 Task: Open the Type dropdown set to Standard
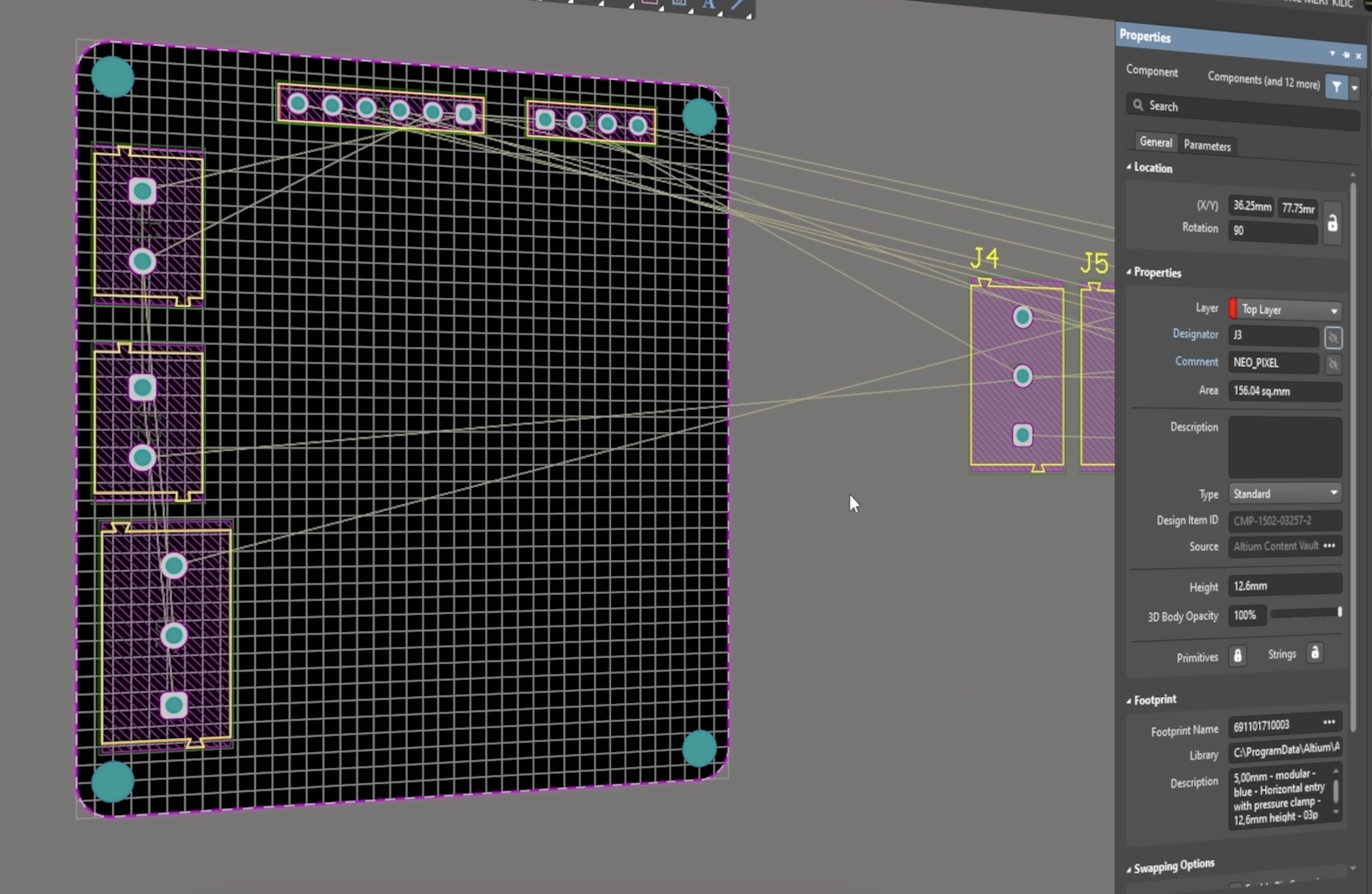(x=1284, y=494)
